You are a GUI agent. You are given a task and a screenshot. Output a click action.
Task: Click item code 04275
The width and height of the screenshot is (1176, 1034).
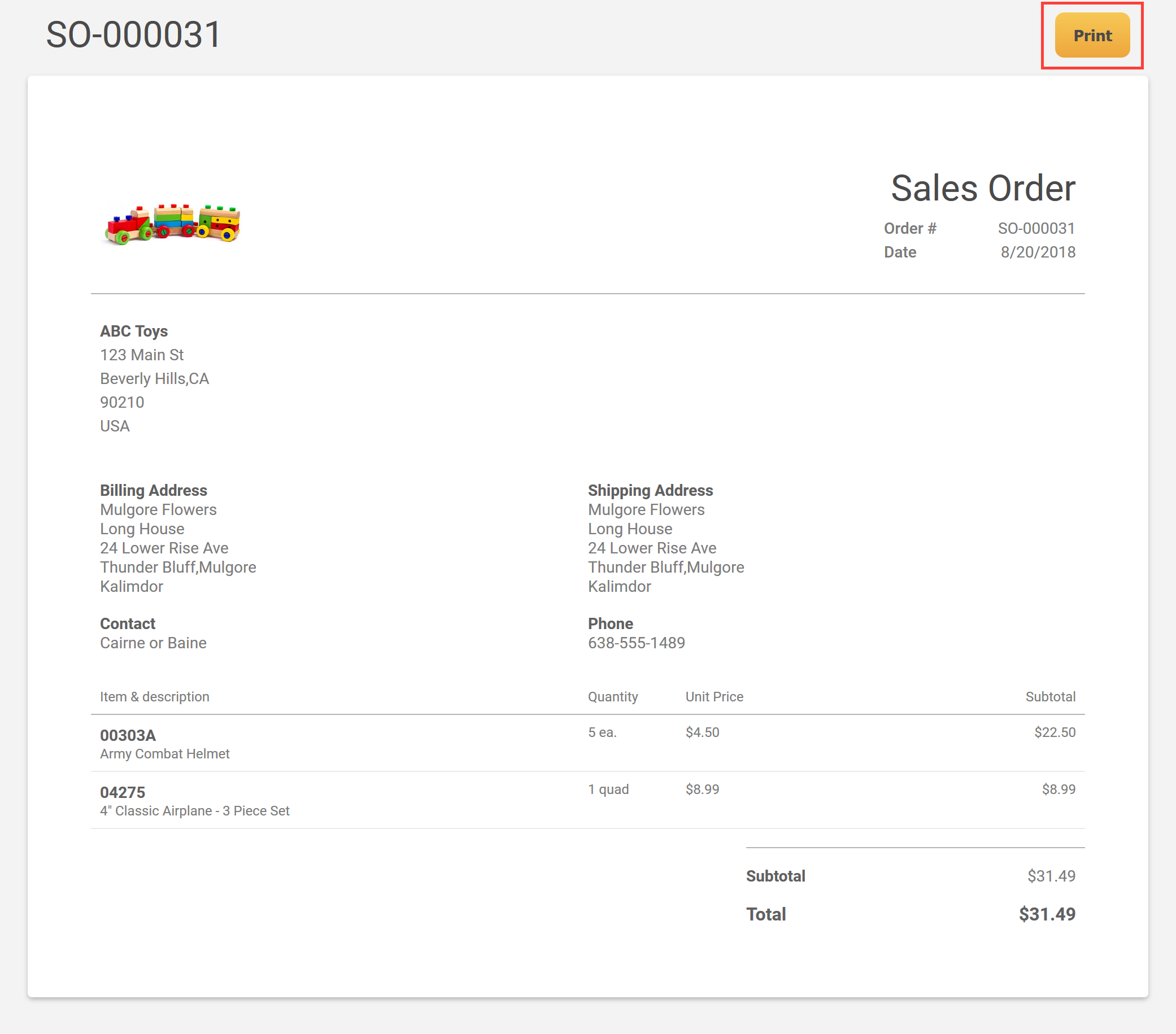coord(123,792)
